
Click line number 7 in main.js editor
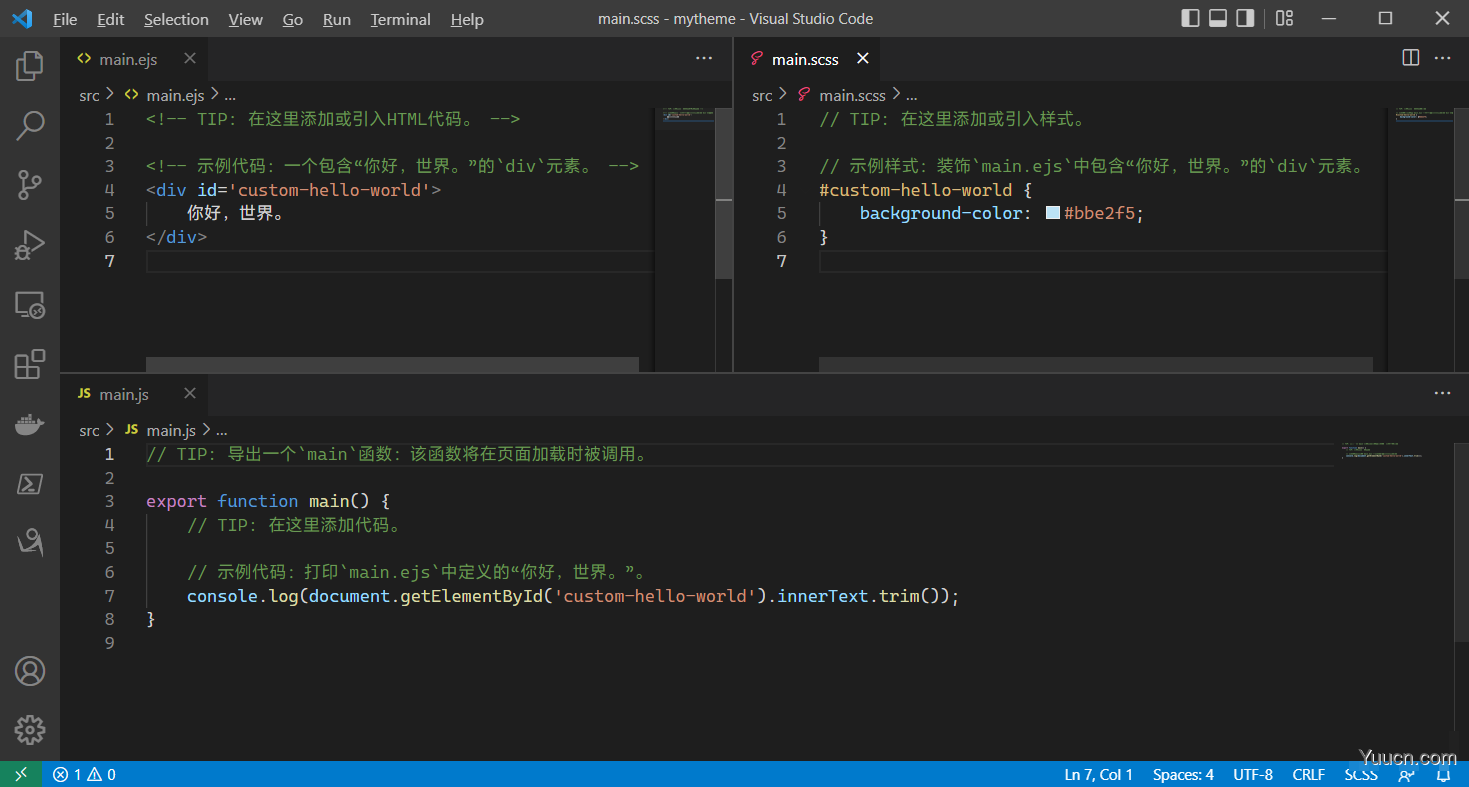click(x=109, y=596)
